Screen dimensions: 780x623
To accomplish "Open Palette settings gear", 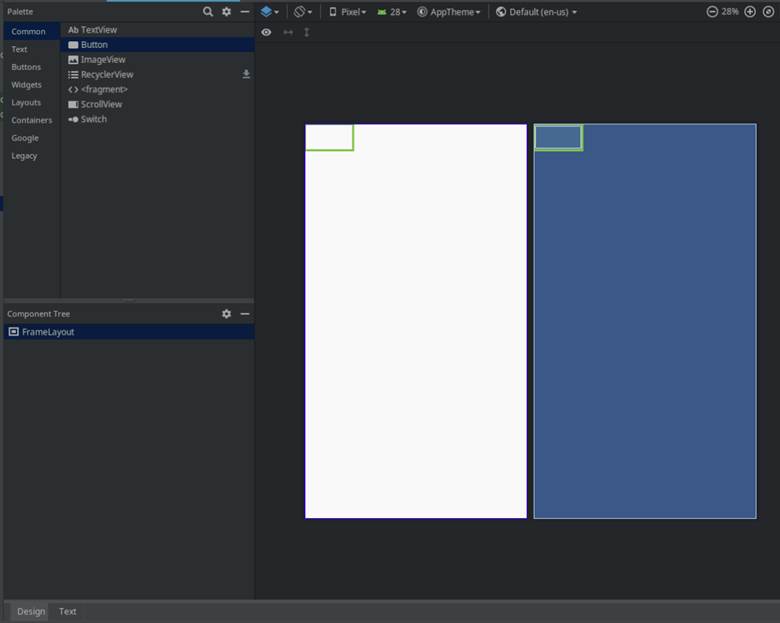I will click(x=226, y=11).
